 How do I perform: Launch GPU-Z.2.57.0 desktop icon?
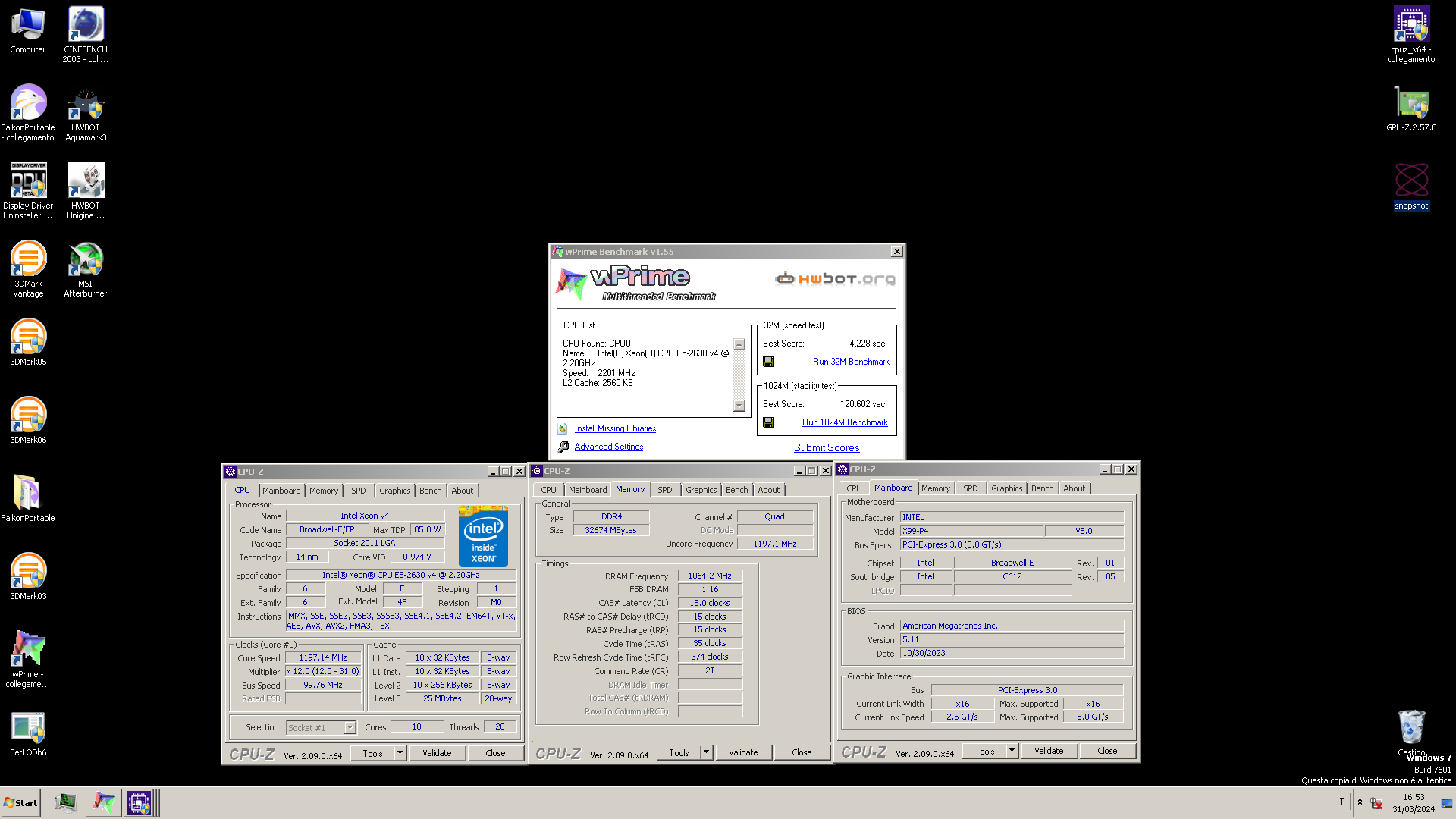(x=1411, y=108)
